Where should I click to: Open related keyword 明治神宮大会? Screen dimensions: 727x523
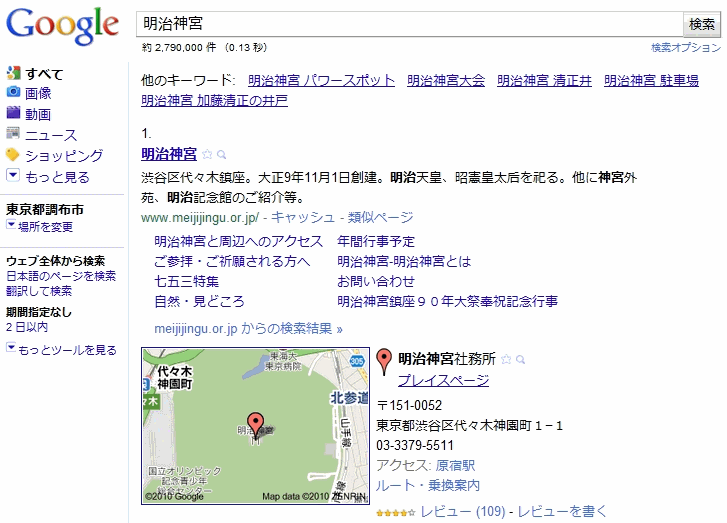click(x=446, y=81)
